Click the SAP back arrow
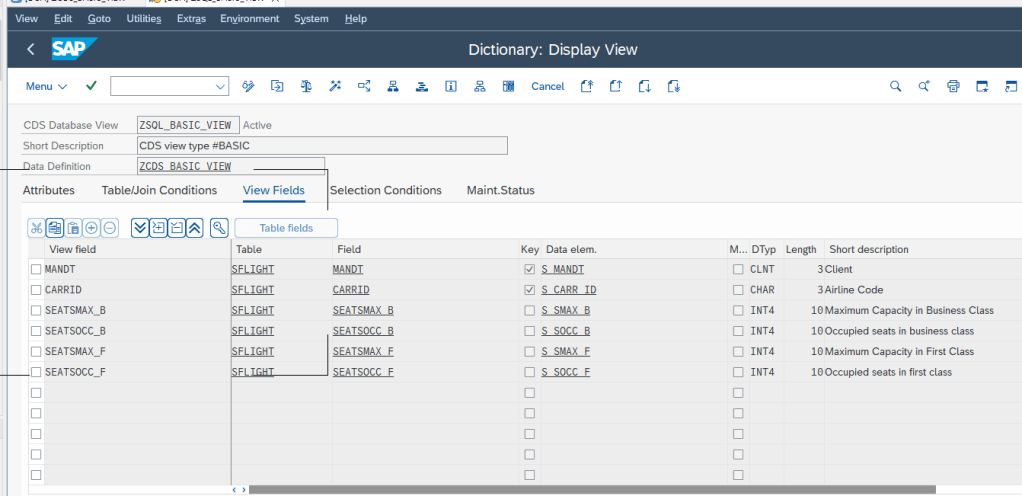The height and width of the screenshot is (496, 1022). click(31, 49)
